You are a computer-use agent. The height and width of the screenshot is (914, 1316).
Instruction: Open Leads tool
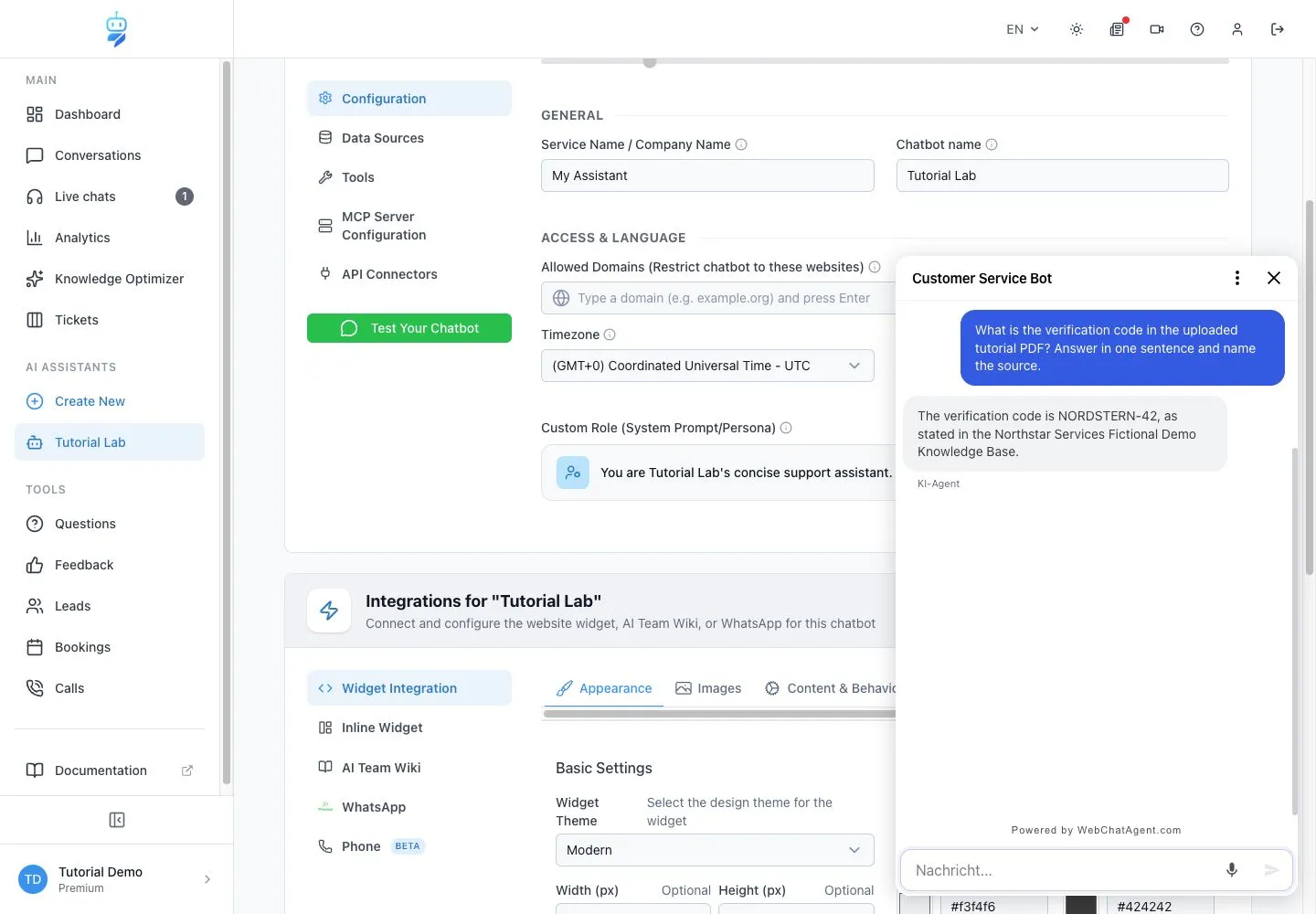pos(110,606)
